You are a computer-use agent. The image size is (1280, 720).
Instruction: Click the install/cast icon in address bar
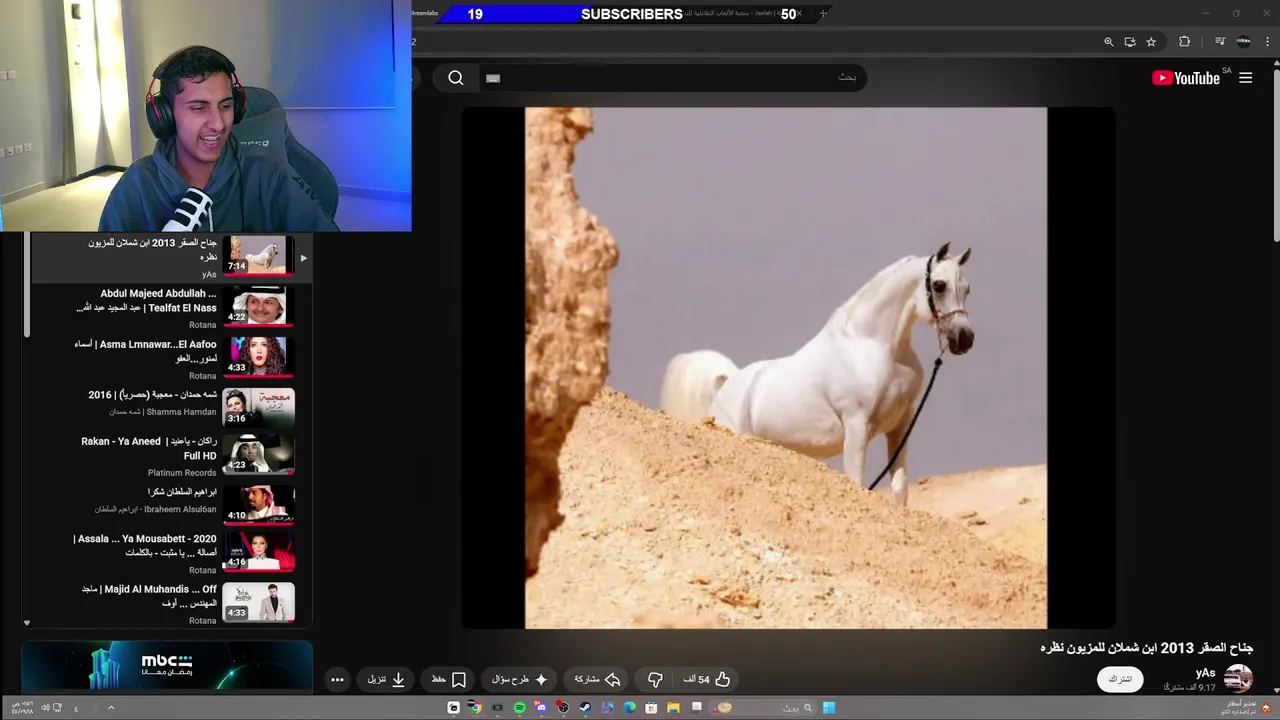pos(1130,42)
